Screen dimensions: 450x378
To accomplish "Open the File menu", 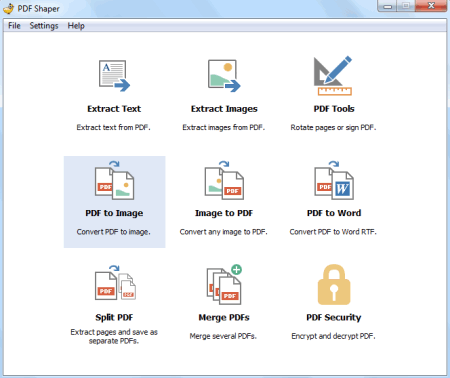I will point(14,26).
